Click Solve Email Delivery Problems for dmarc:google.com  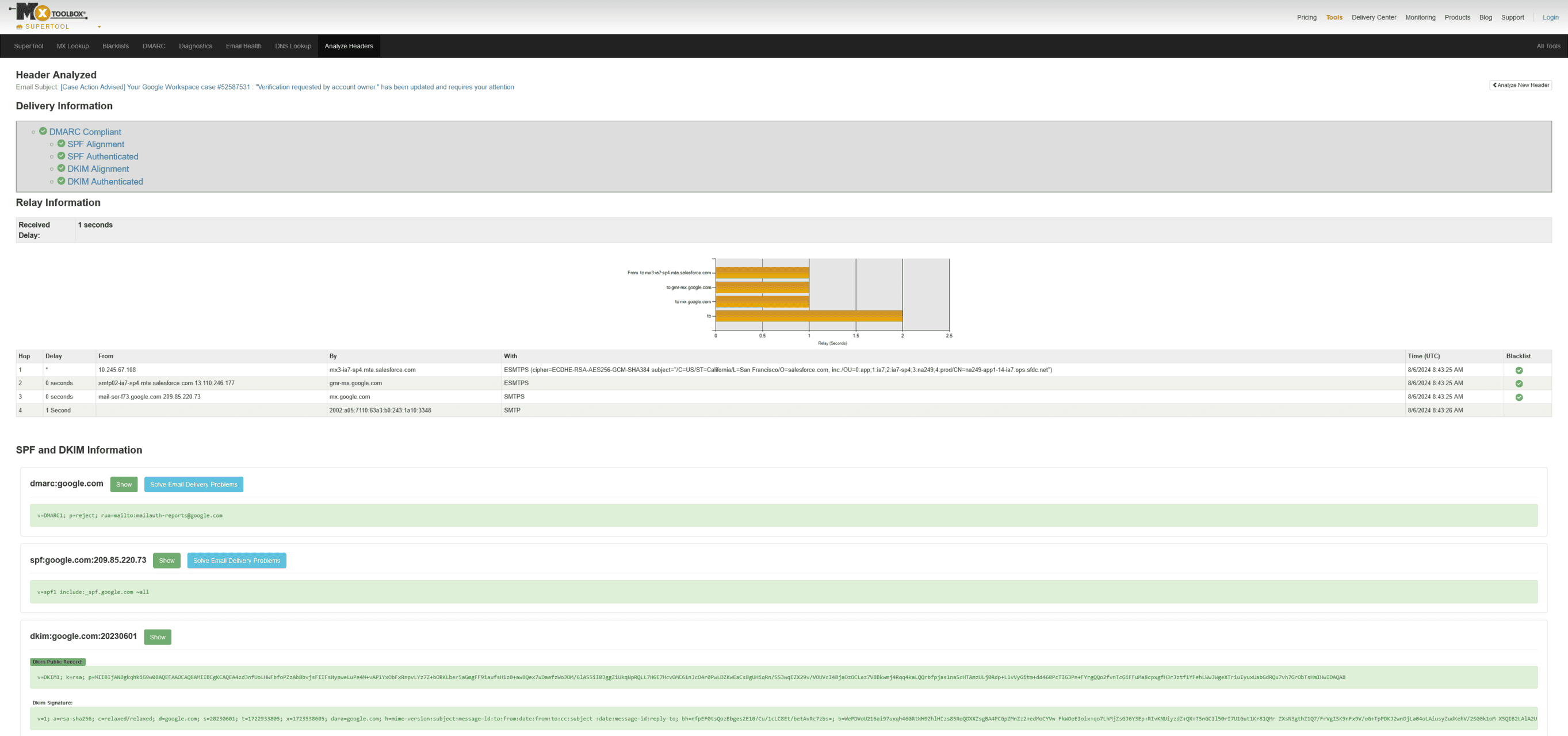(194, 485)
